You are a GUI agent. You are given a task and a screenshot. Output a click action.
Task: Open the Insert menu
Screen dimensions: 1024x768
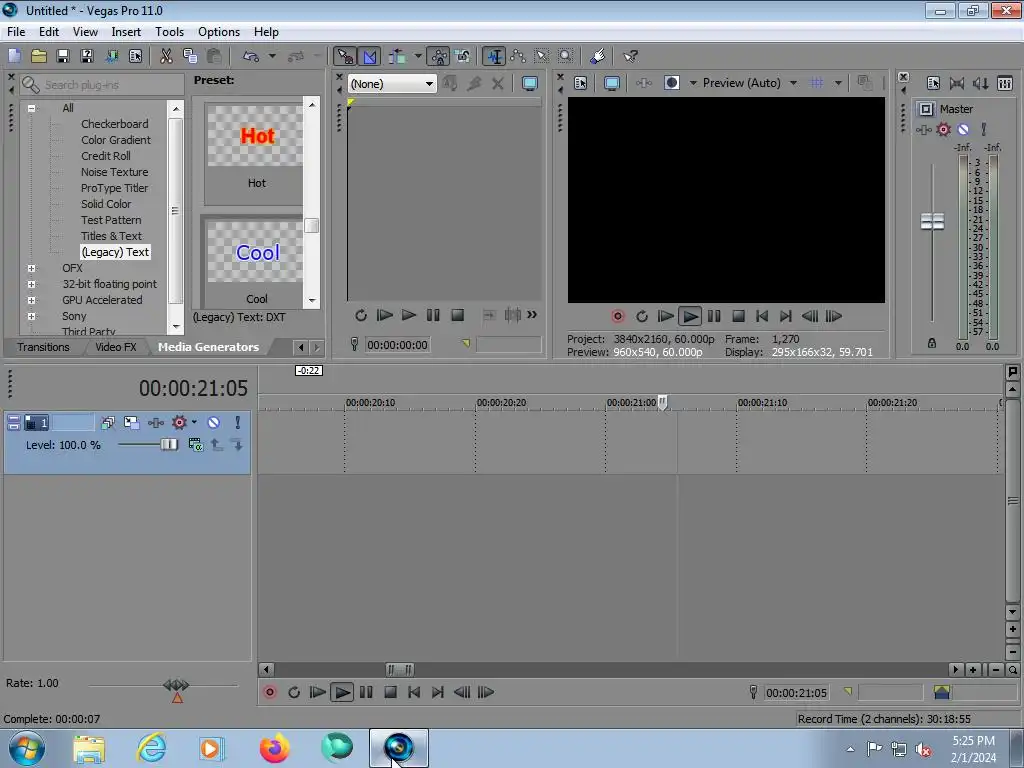[x=125, y=31]
